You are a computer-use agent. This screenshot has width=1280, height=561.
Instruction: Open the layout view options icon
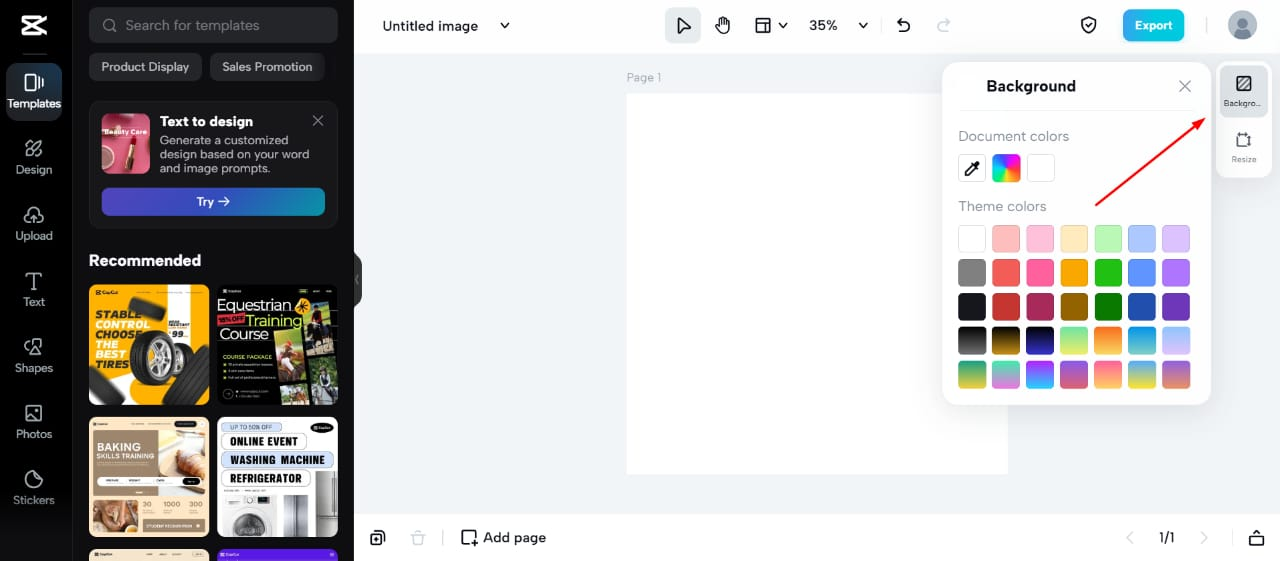click(763, 26)
